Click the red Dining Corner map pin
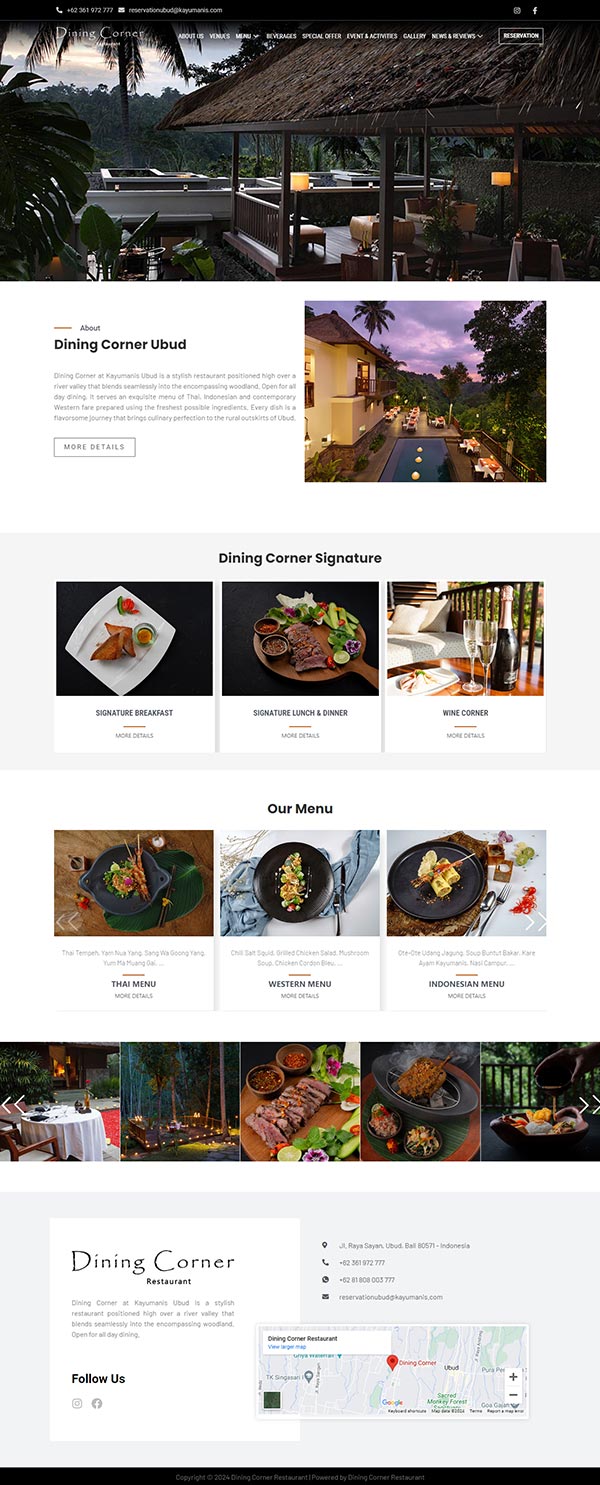The image size is (600, 1485). 393,1362
